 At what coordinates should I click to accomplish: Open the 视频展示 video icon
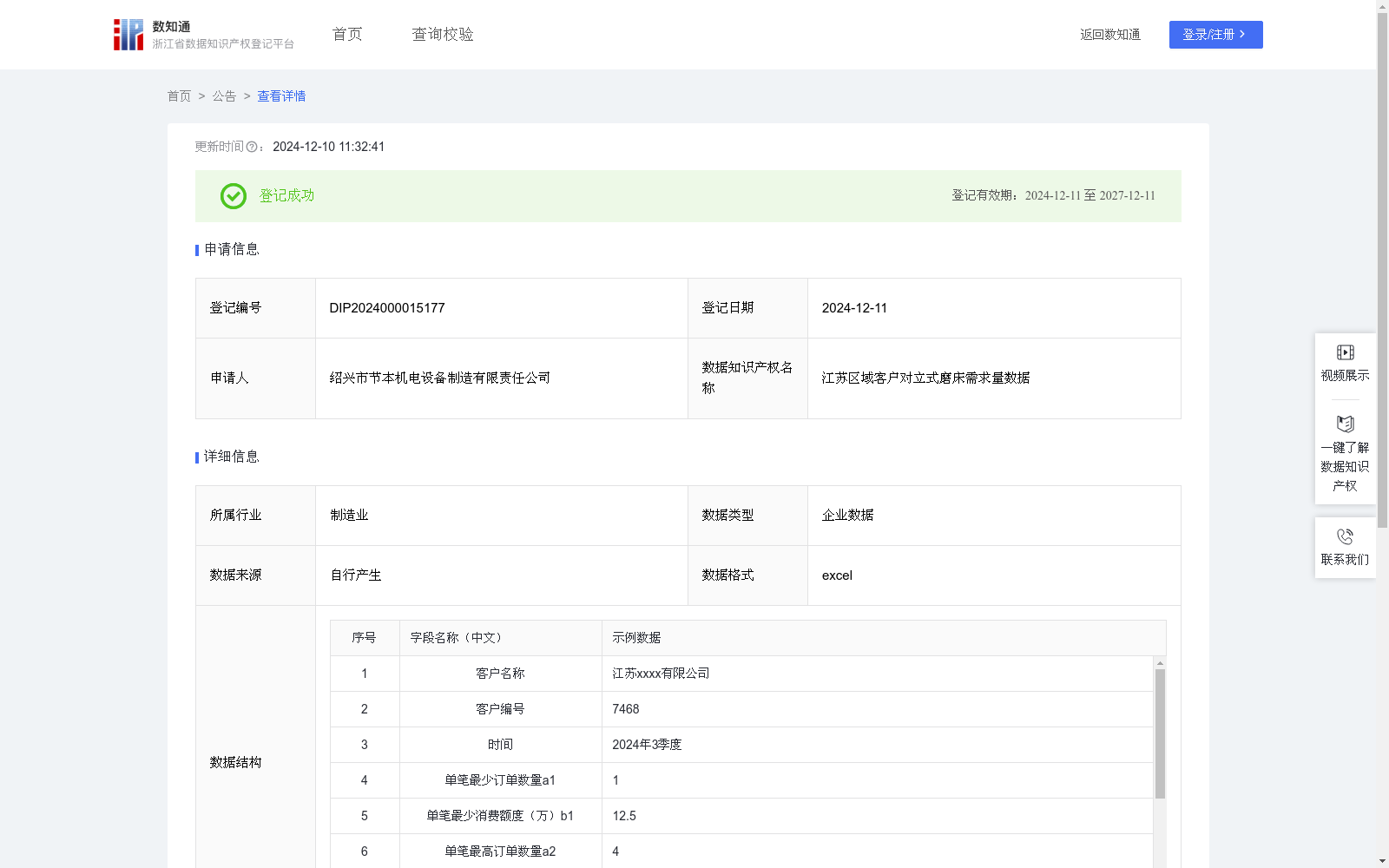tap(1345, 352)
